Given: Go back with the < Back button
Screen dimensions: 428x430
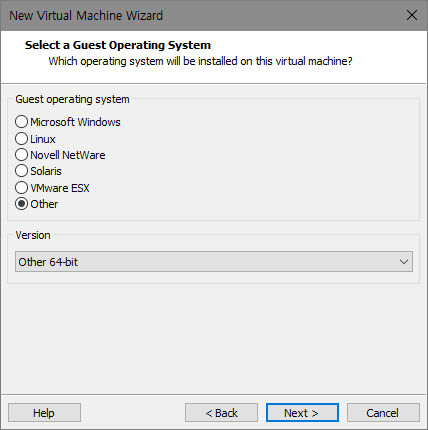Looking at the screenshot, I should pyautogui.click(x=221, y=413).
